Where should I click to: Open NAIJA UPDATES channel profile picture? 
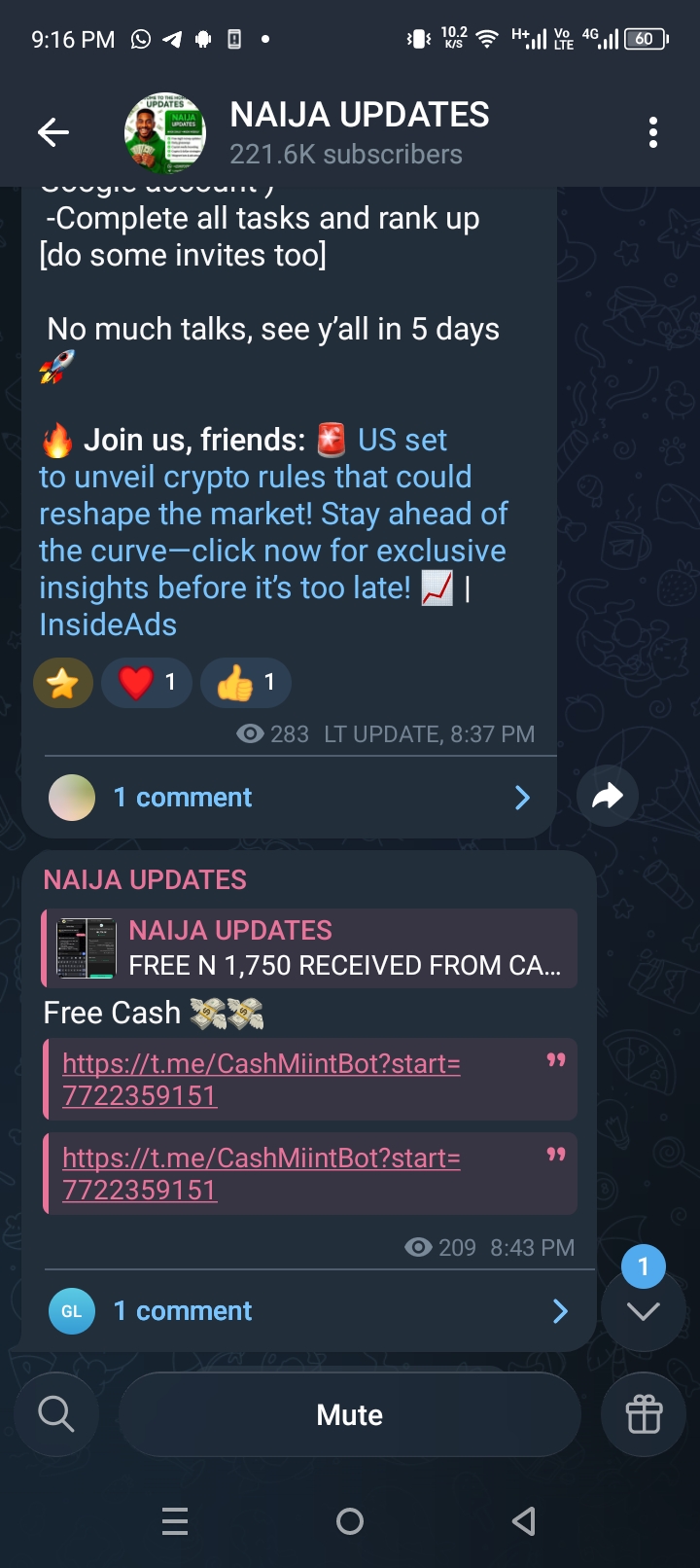click(x=165, y=133)
